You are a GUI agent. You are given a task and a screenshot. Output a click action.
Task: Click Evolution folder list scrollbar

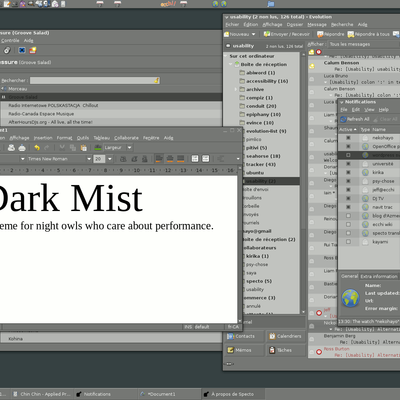tap(303, 182)
